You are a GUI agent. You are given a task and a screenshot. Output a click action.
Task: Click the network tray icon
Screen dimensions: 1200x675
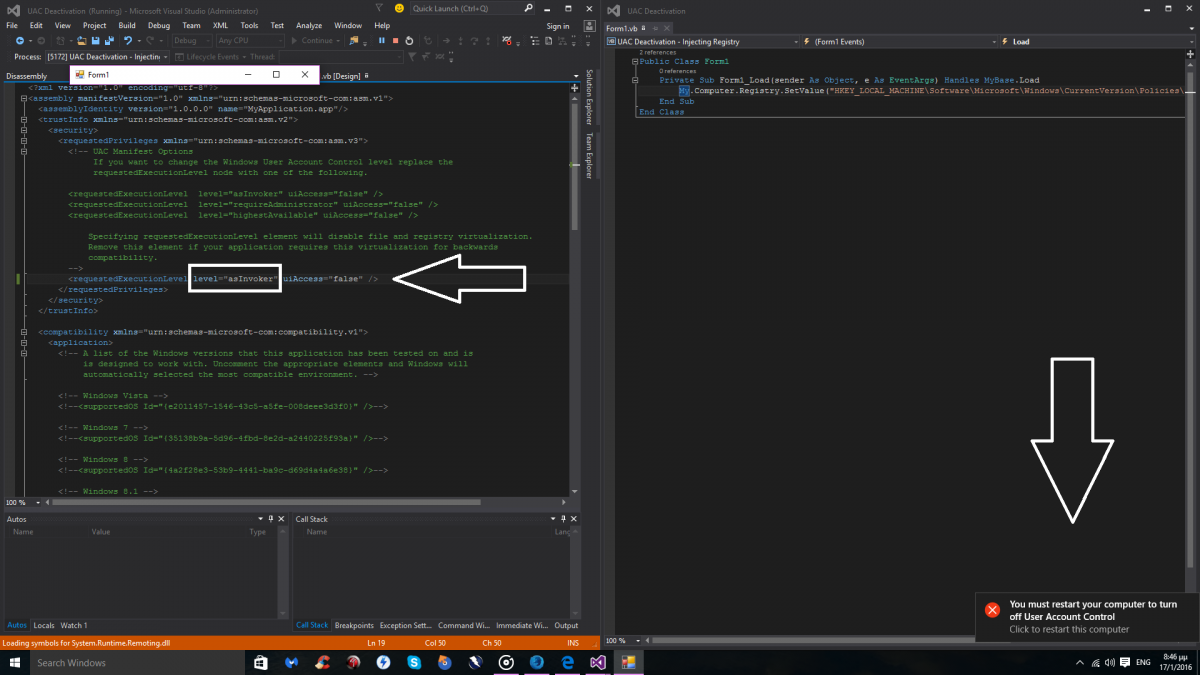tap(1095, 662)
